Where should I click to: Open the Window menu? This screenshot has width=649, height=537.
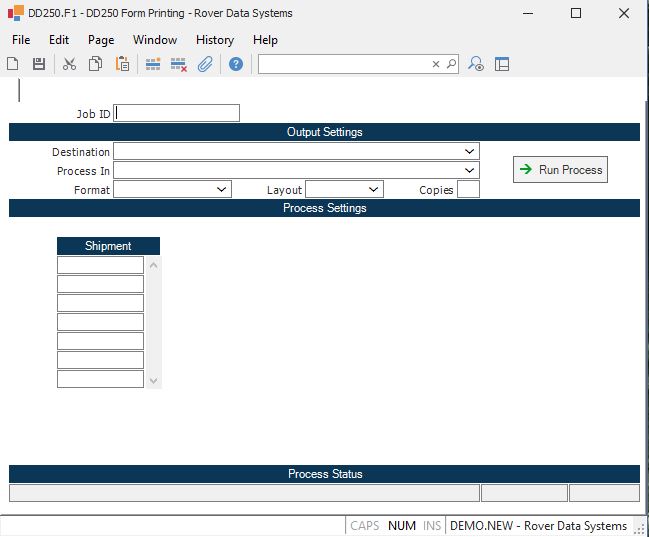click(x=155, y=40)
